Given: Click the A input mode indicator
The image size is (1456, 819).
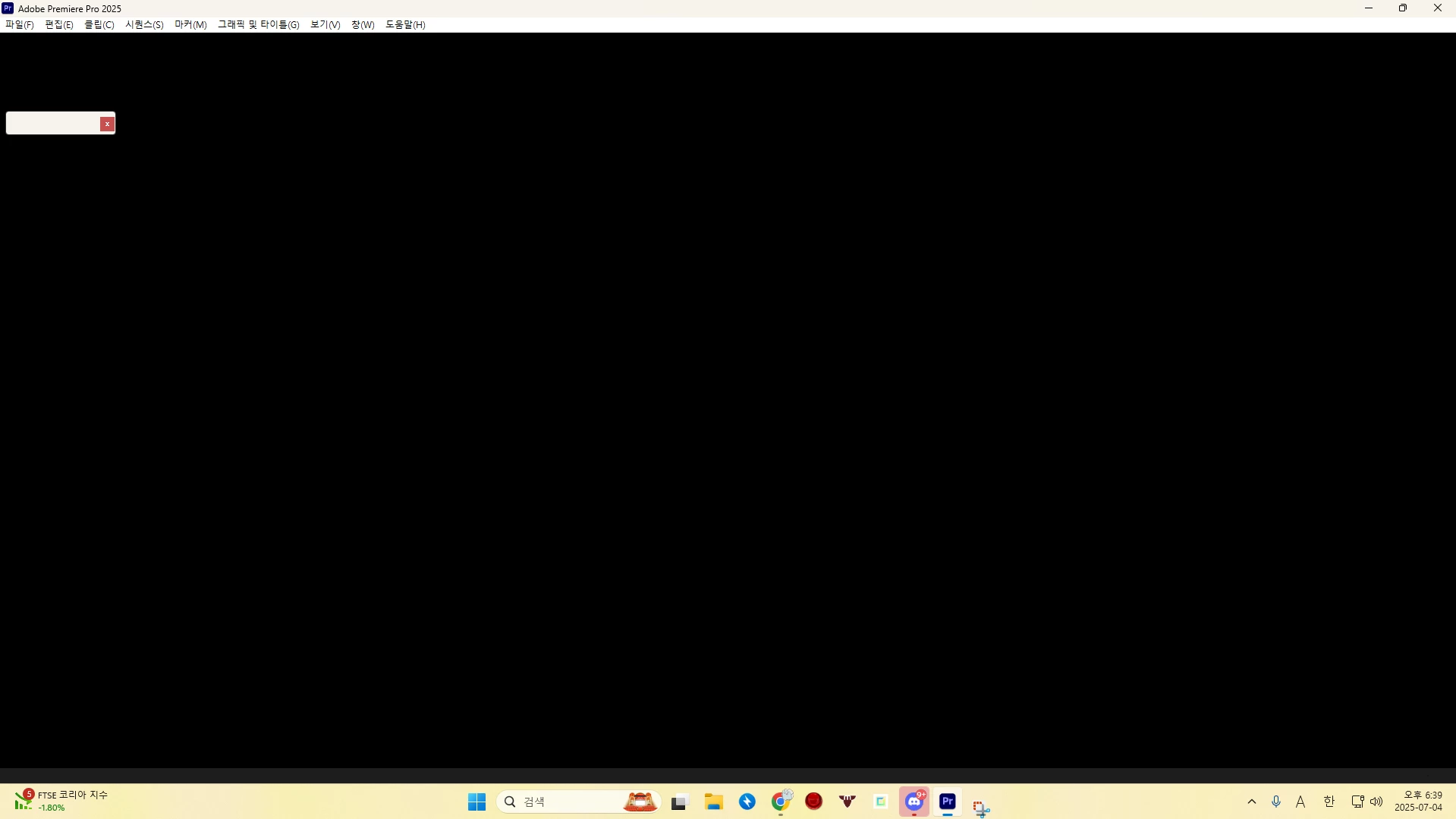Looking at the screenshot, I should click(1300, 802).
